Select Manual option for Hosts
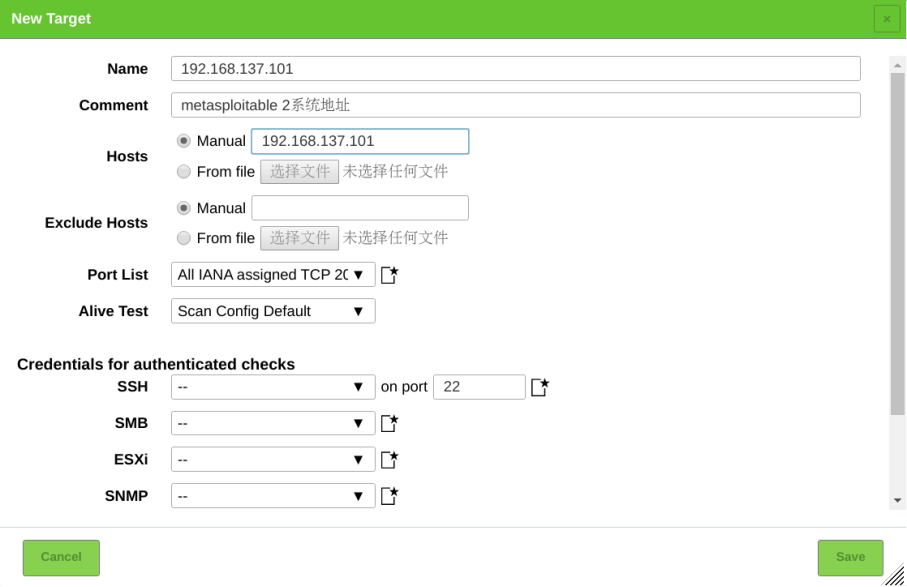Image resolution: width=907 pixels, height=587 pixels. click(184, 141)
